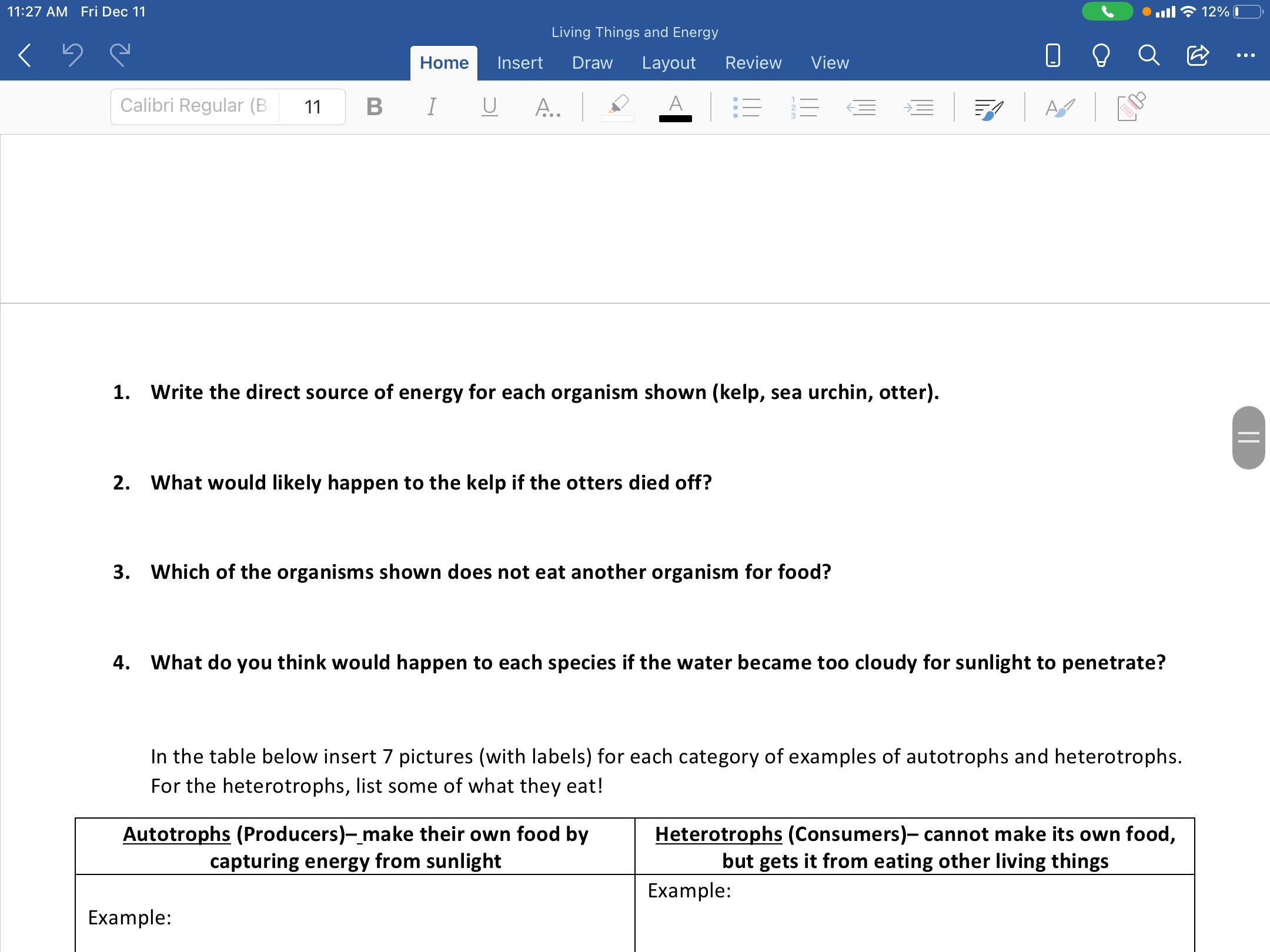Open the font size 11 picker
Image resolution: width=1270 pixels, height=952 pixels.
pos(312,107)
